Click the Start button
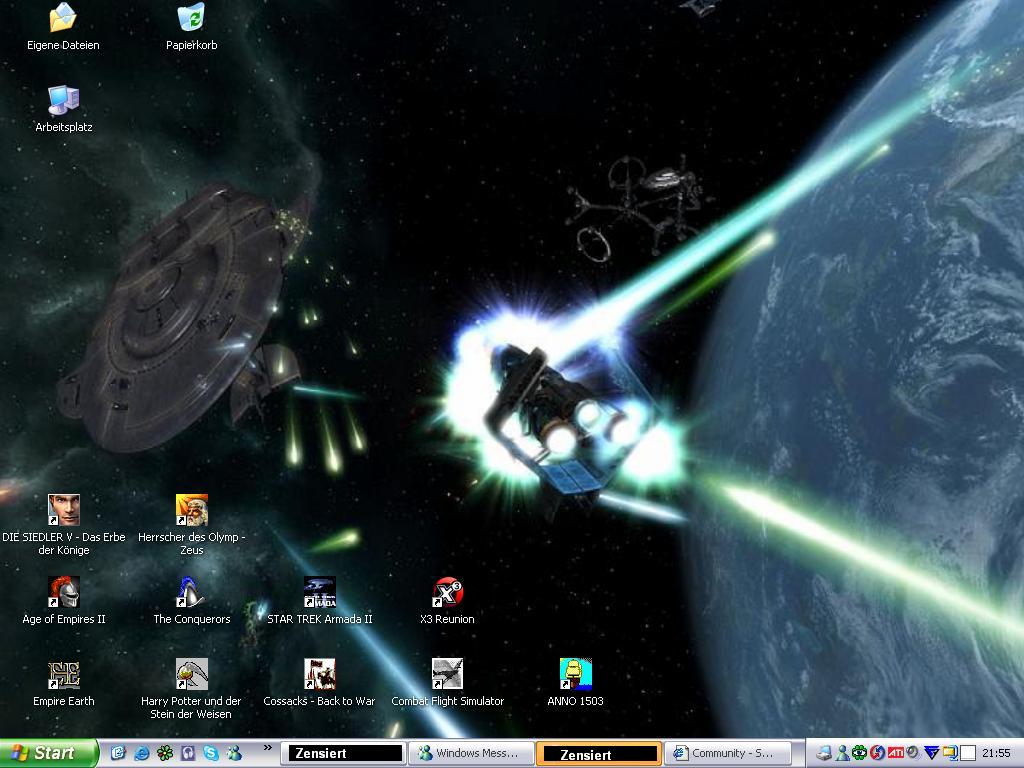Screen dimensions: 1024x768 [x=48, y=753]
